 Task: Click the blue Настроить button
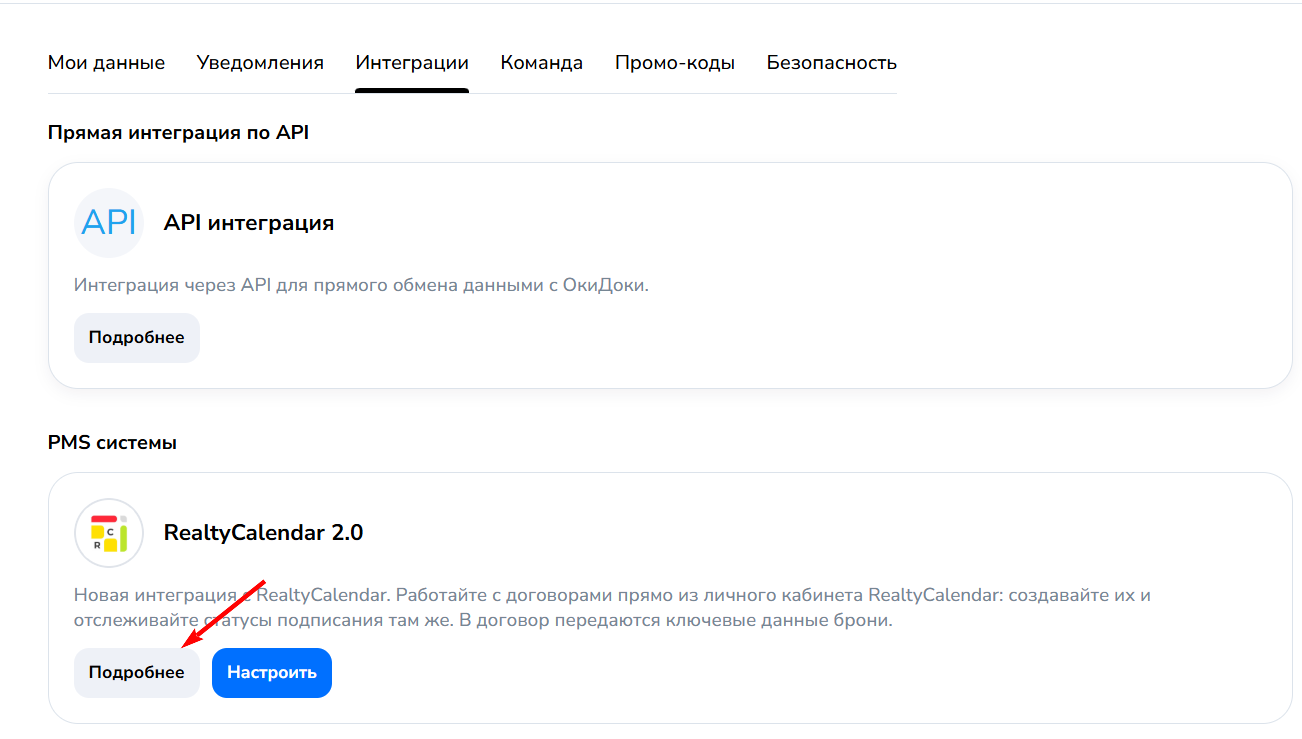click(x=272, y=673)
